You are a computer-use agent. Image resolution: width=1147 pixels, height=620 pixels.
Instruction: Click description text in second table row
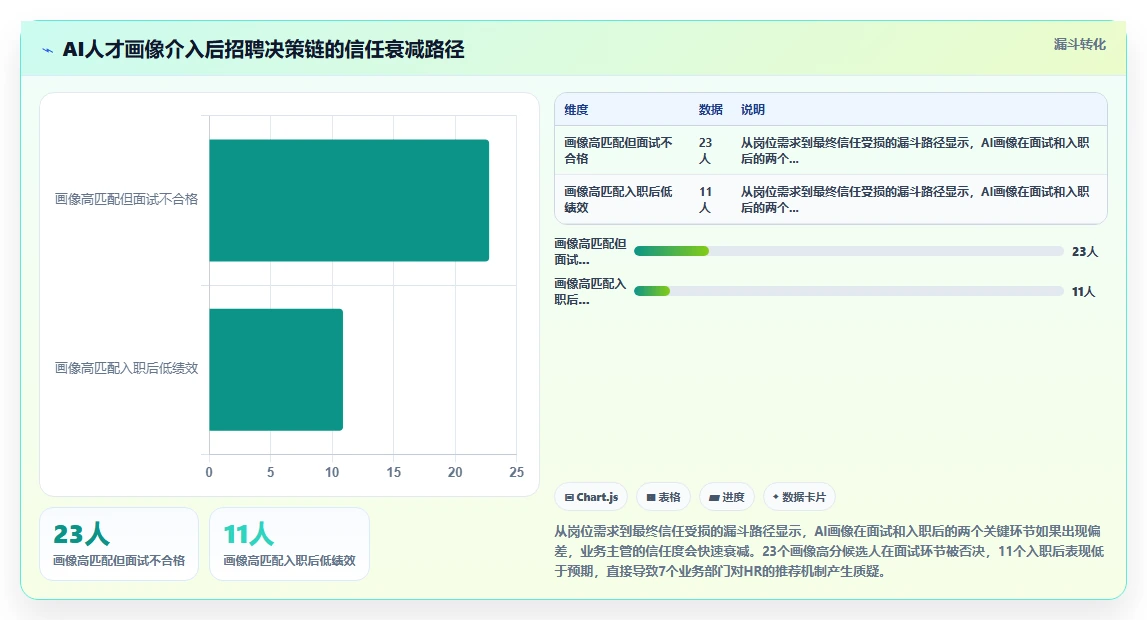tap(915, 200)
